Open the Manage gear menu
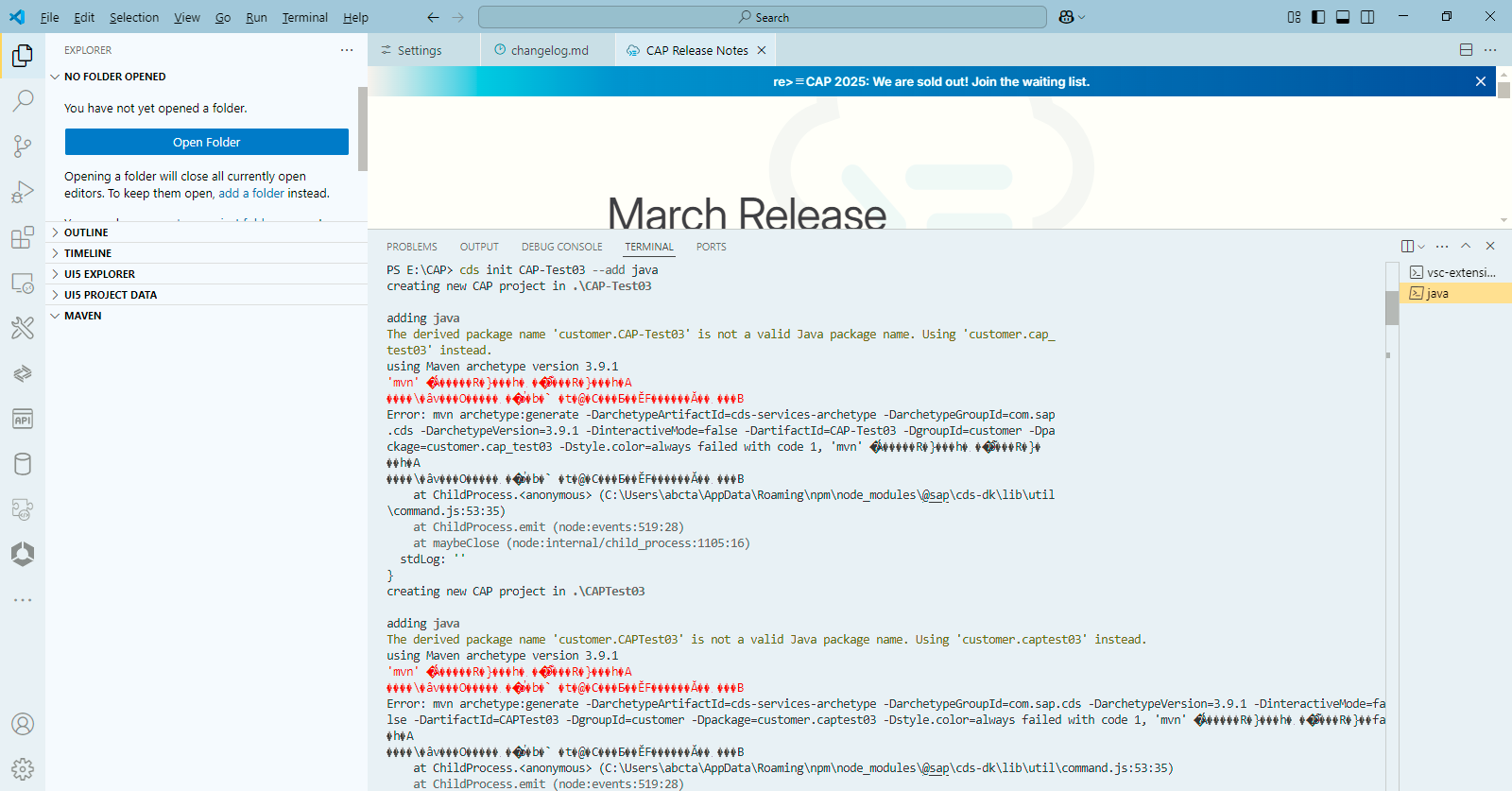Viewport: 1512px width, 791px height. (x=23, y=769)
